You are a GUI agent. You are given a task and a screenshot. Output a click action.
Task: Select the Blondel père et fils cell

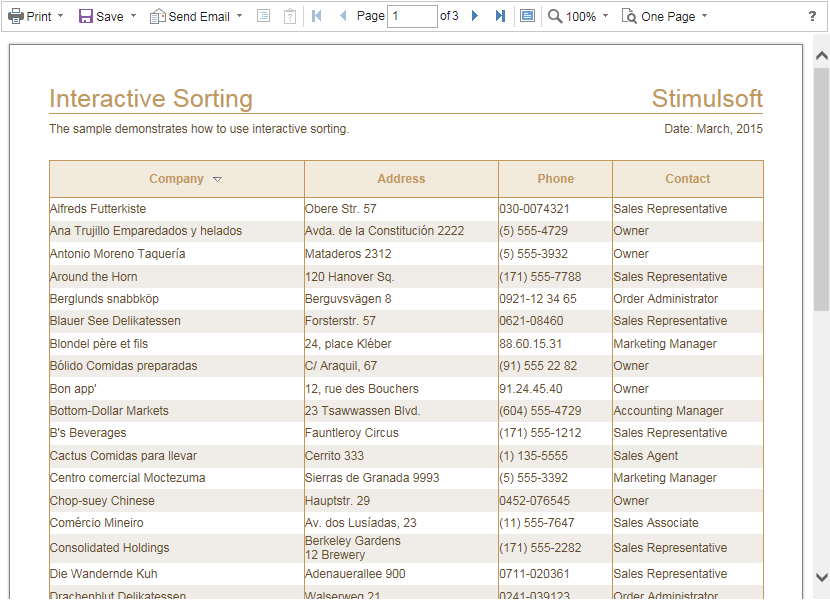pyautogui.click(x=177, y=344)
